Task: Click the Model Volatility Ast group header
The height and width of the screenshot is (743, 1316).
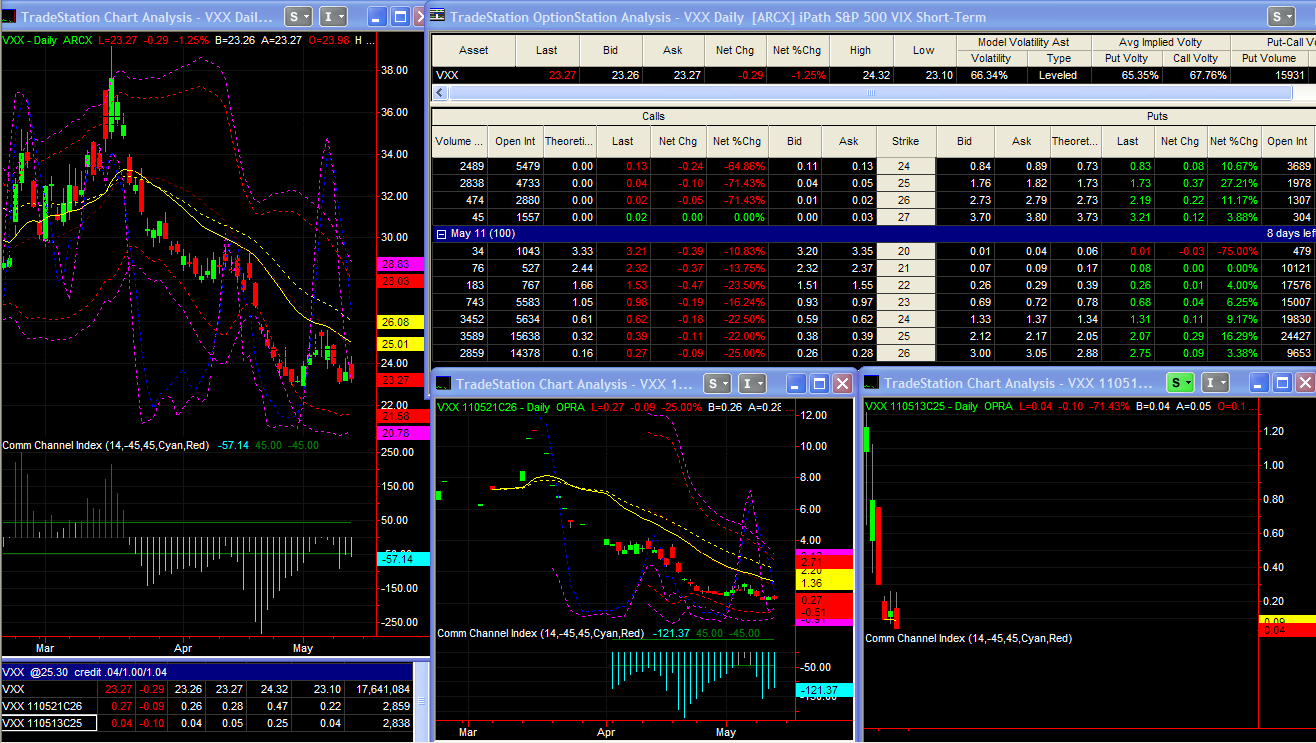Action: click(x=1024, y=42)
